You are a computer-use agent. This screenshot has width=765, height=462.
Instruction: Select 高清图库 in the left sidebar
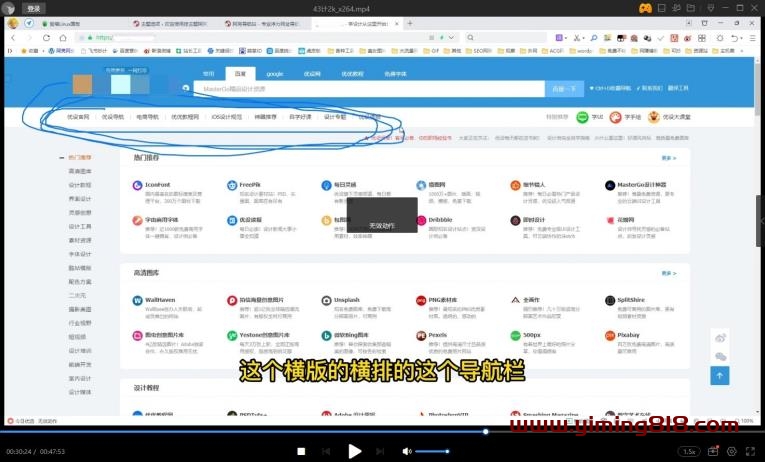(x=80, y=171)
